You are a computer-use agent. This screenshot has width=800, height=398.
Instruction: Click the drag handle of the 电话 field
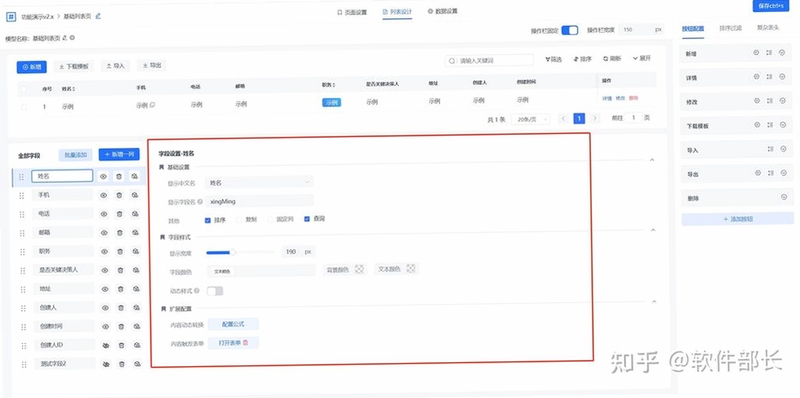21,214
